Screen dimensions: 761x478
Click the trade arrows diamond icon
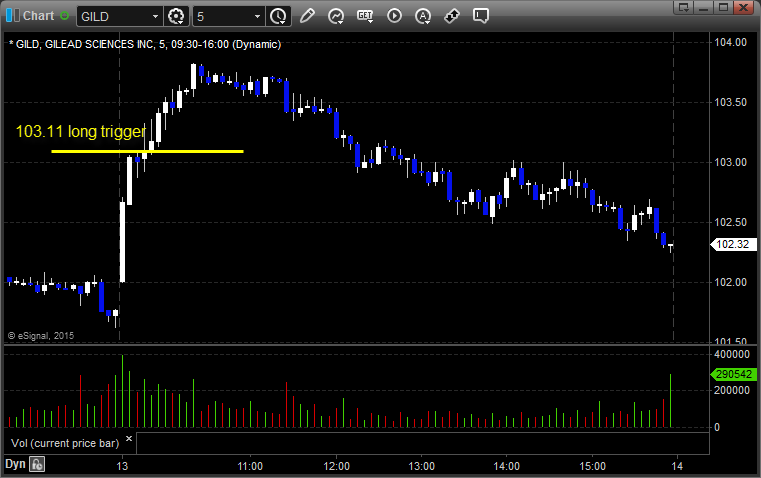click(x=452, y=16)
